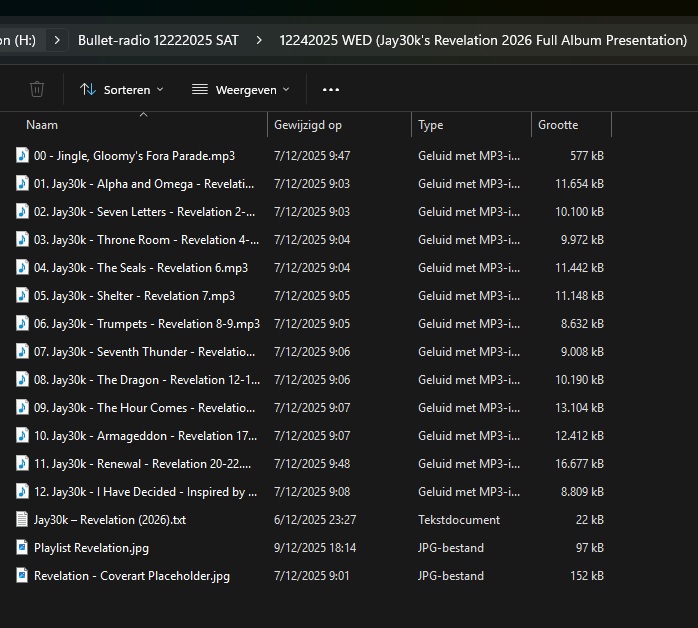Click the size value 8.632 kB

click(582, 324)
